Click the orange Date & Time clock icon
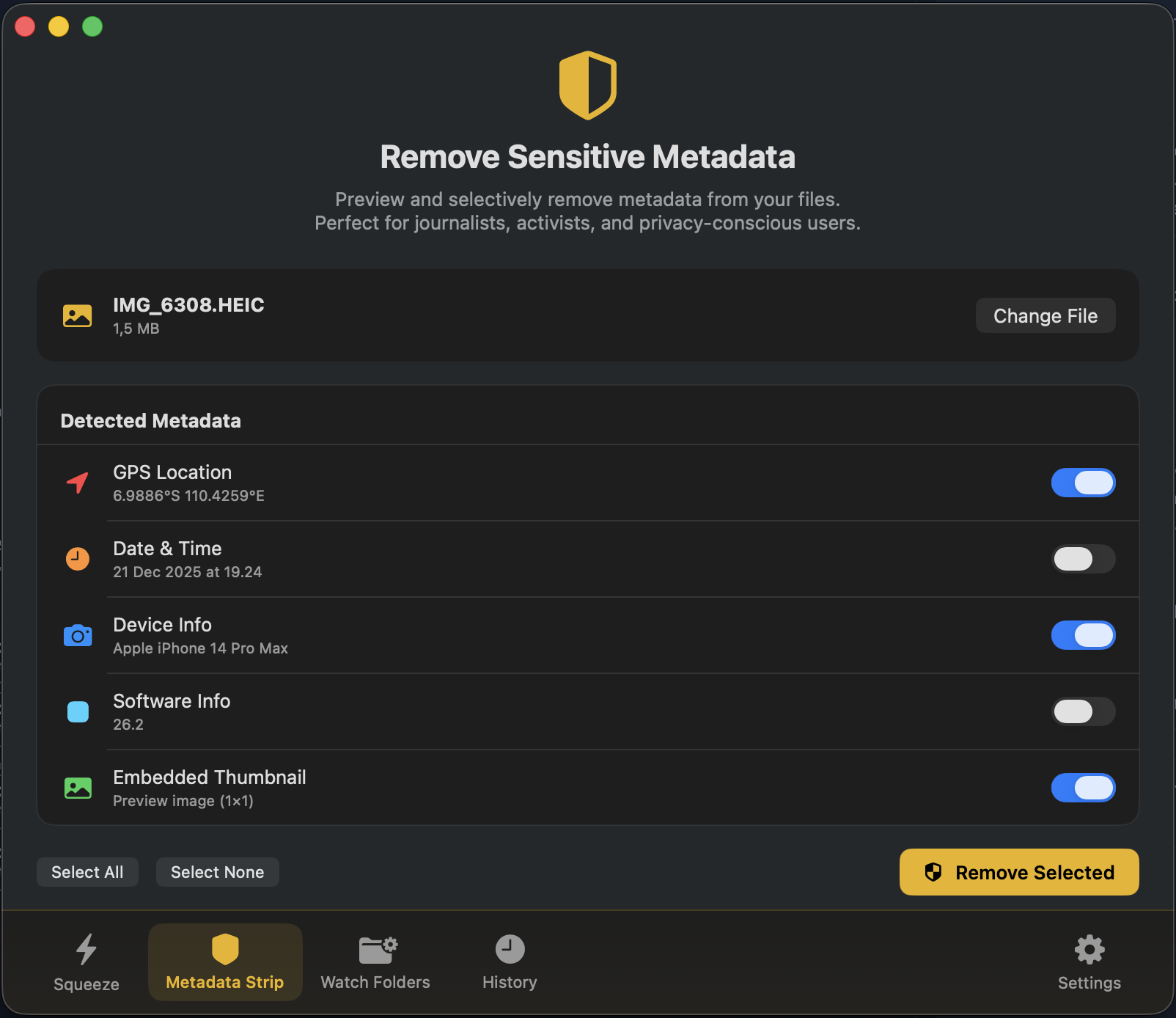1176x1018 pixels. pyautogui.click(x=78, y=559)
